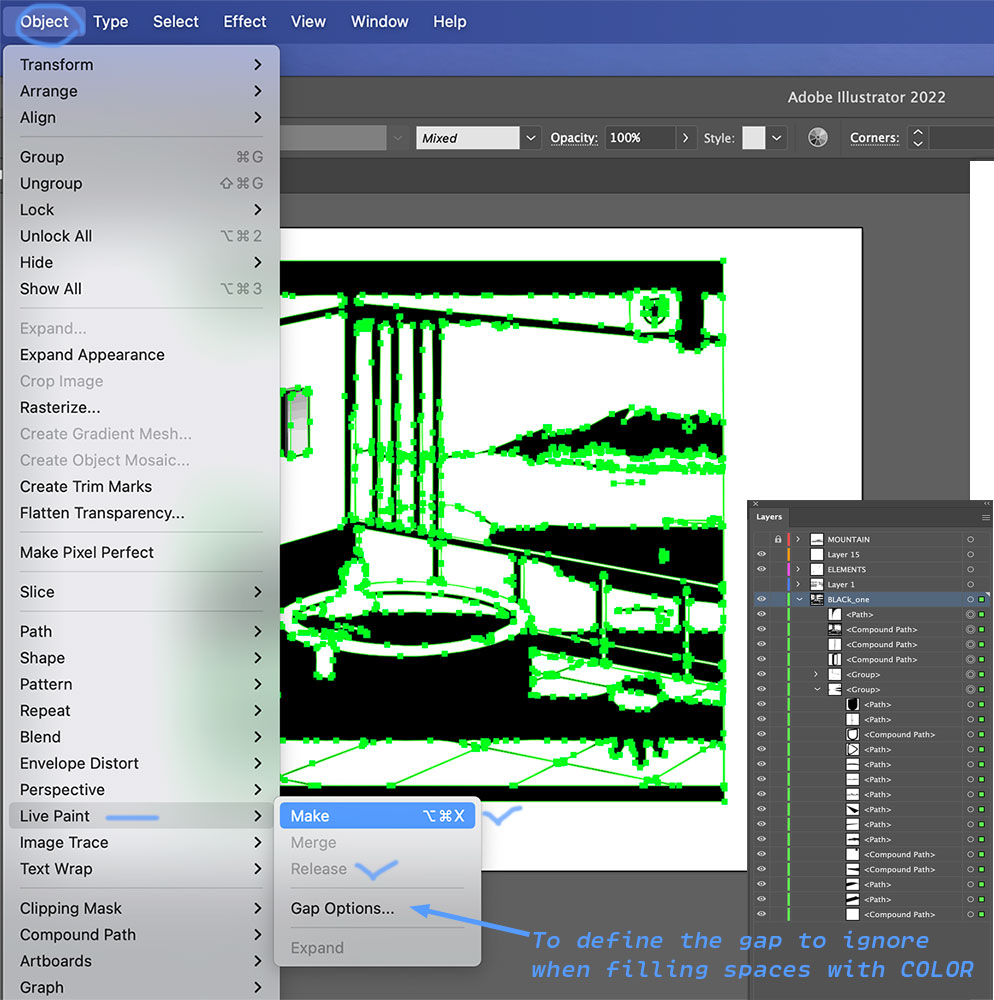
Task: Click the BLACk_one layer thumbnail
Action: click(x=817, y=600)
